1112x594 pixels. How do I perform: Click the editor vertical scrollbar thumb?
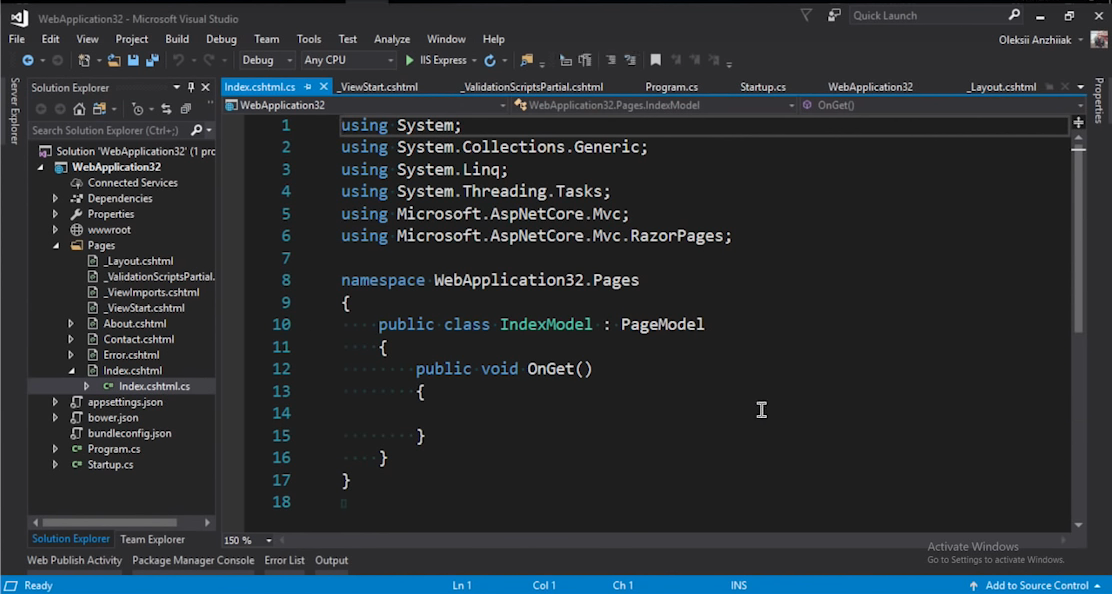click(1079, 241)
